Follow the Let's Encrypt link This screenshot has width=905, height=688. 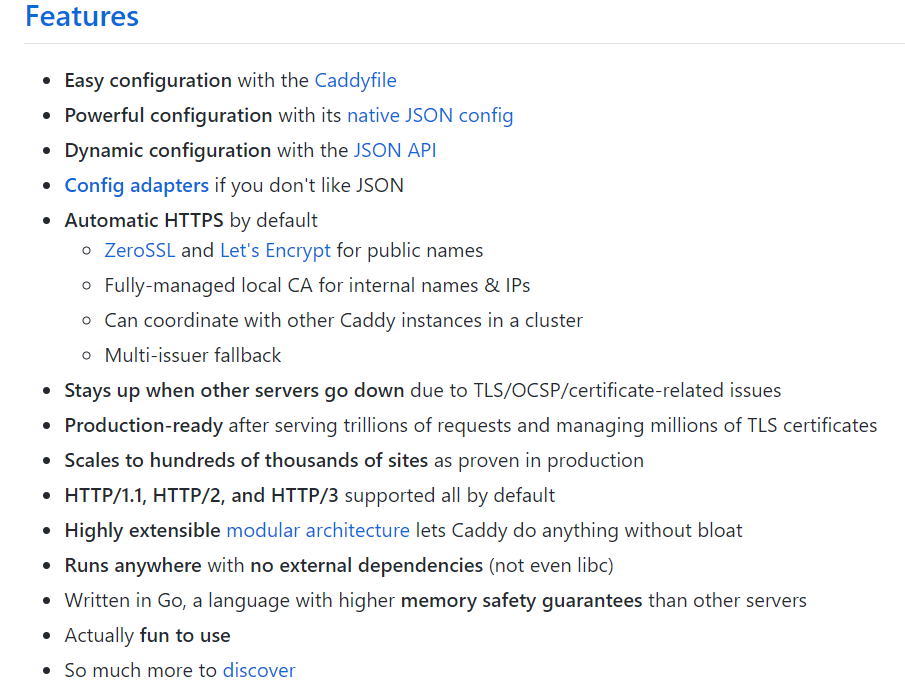[x=275, y=250]
